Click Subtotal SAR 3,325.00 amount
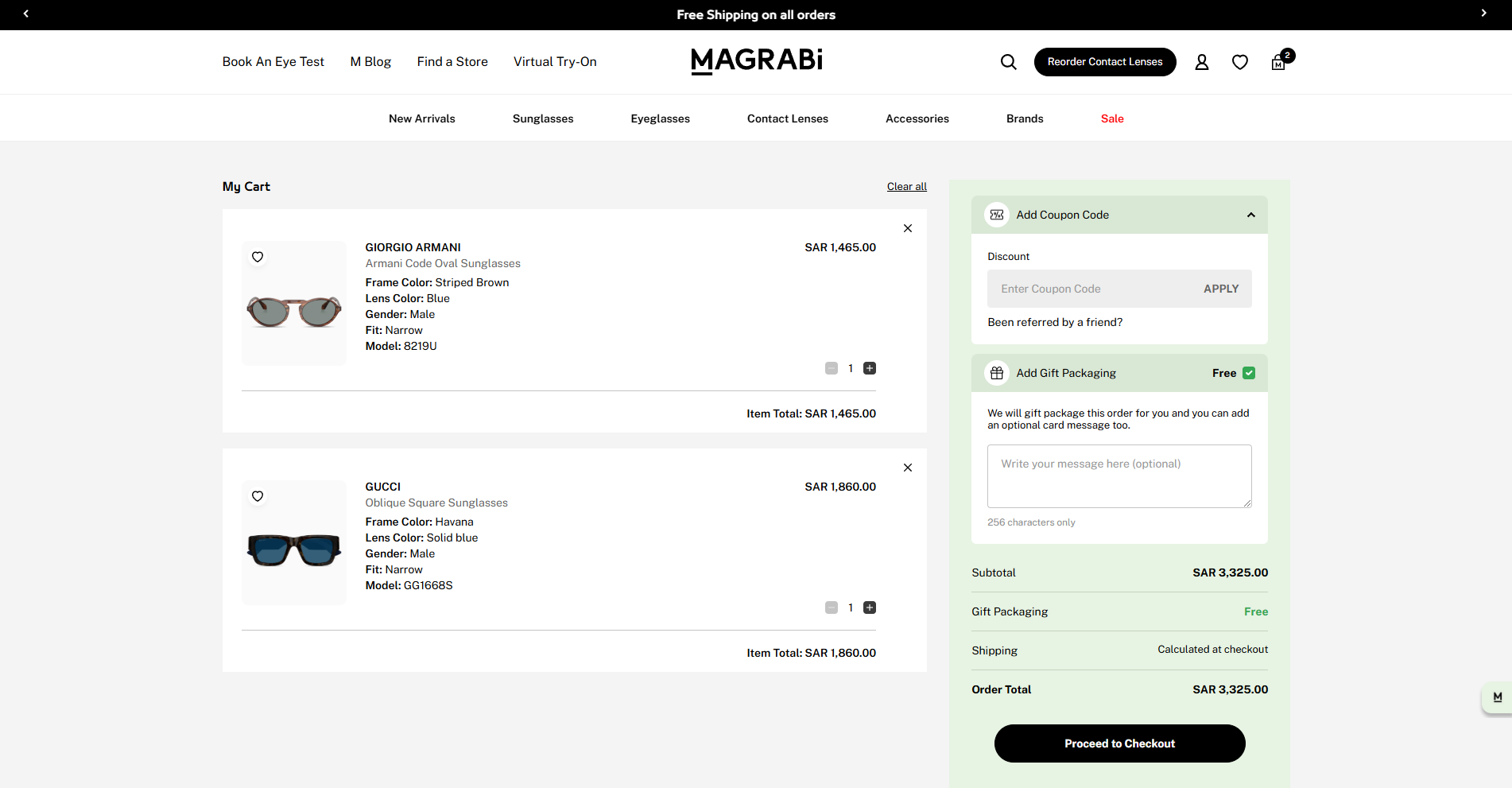Viewport: 1512px width, 788px height. [1230, 573]
